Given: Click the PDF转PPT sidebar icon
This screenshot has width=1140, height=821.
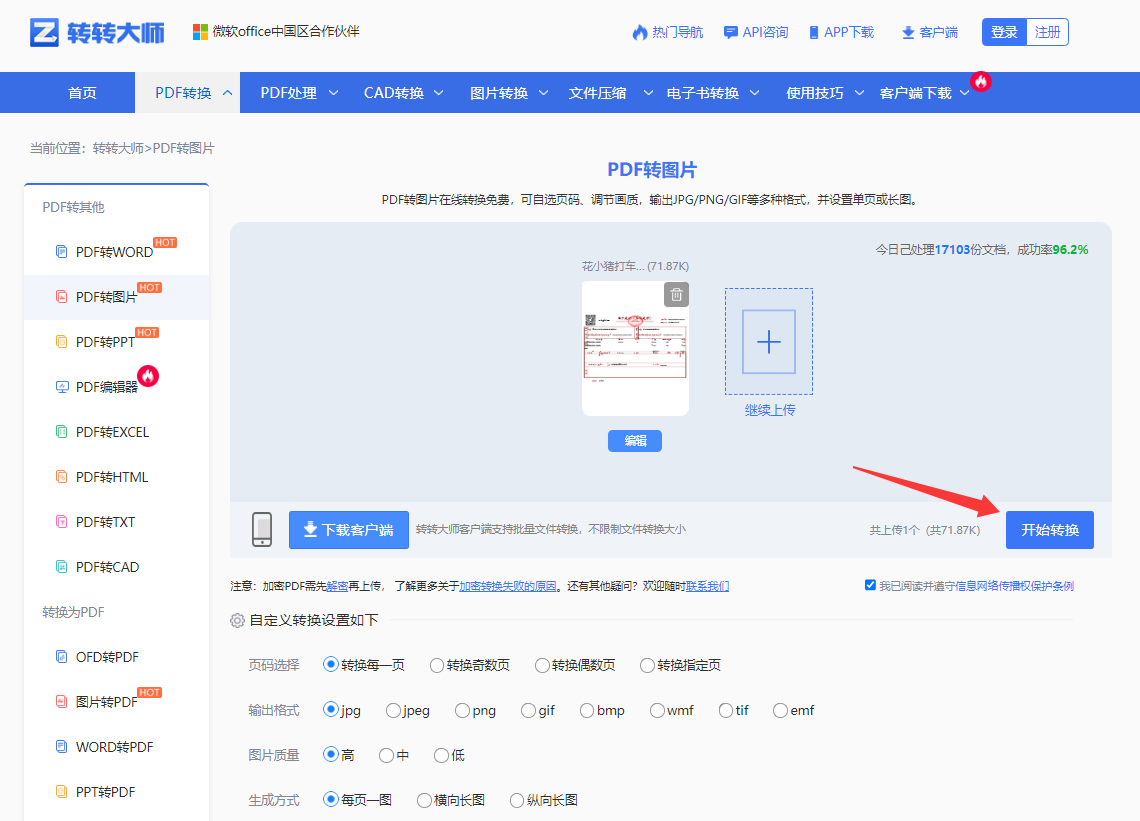Looking at the screenshot, I should point(62,342).
